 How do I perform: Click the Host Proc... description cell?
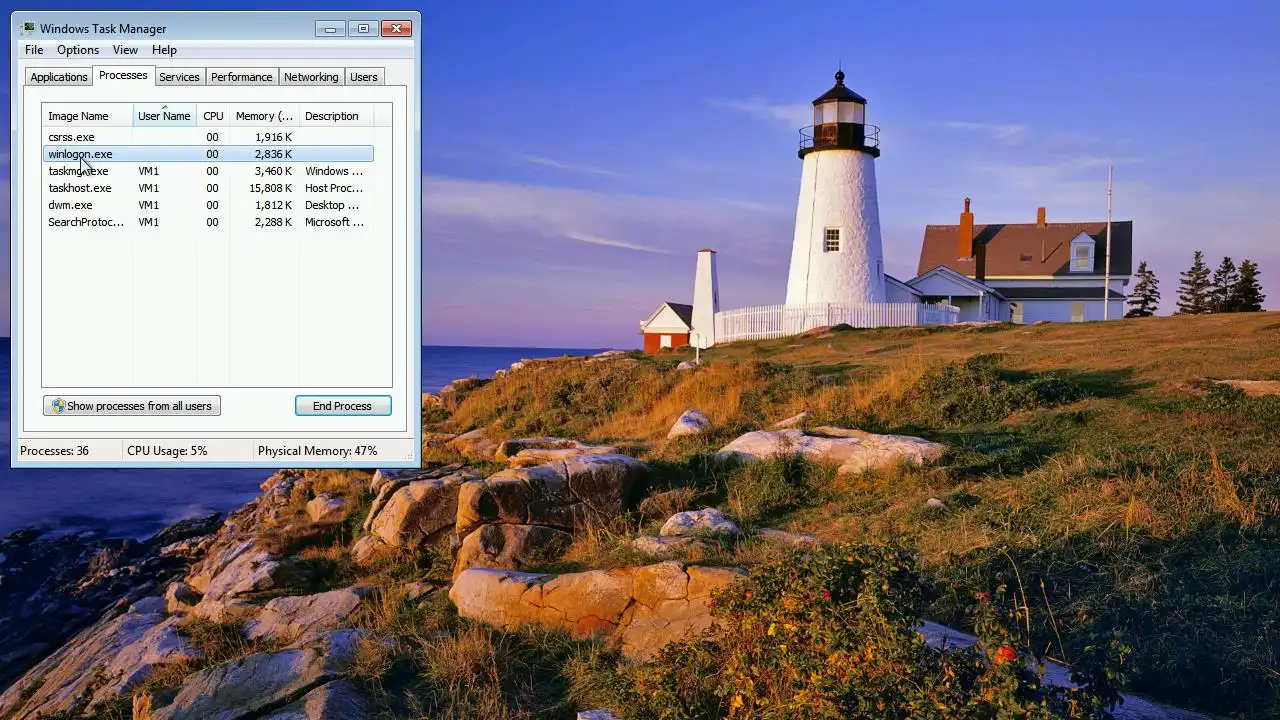click(334, 188)
